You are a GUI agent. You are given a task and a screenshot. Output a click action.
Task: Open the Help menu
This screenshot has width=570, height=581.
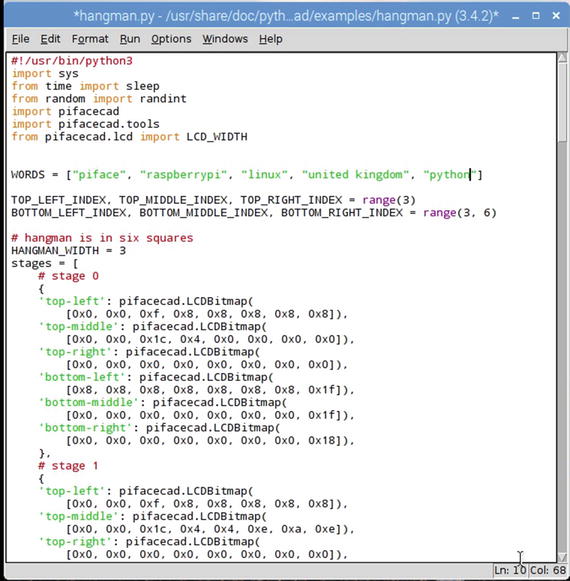pos(271,39)
